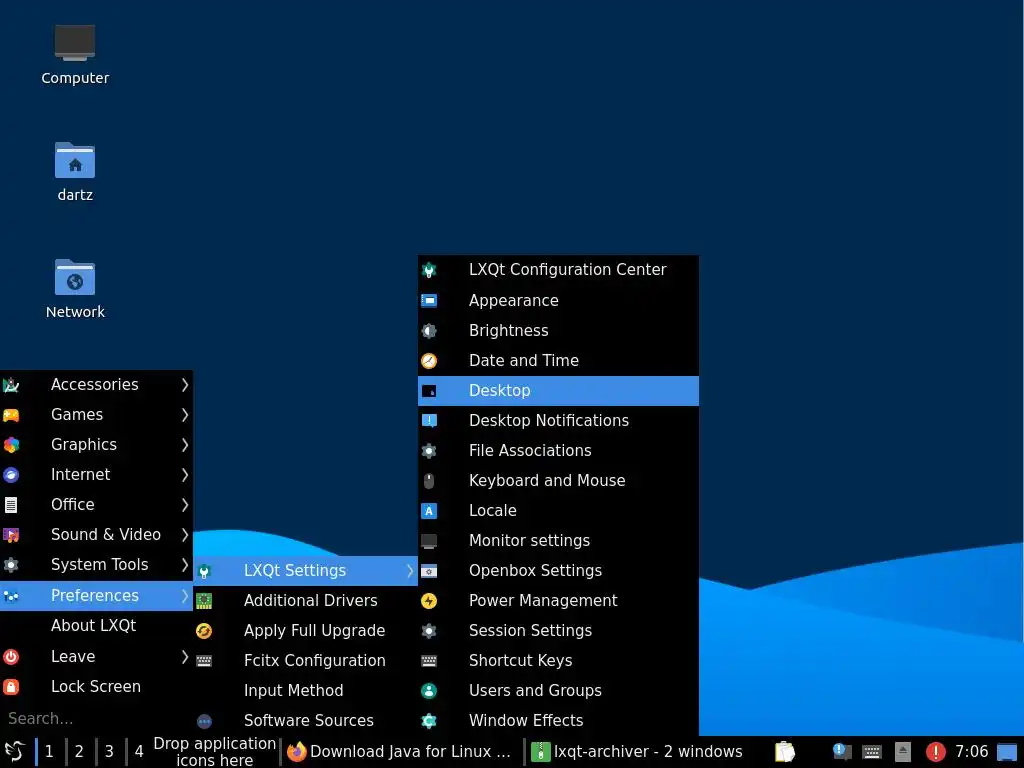Click the Power Management lightning icon
This screenshot has width=1024, height=768.
(x=429, y=601)
